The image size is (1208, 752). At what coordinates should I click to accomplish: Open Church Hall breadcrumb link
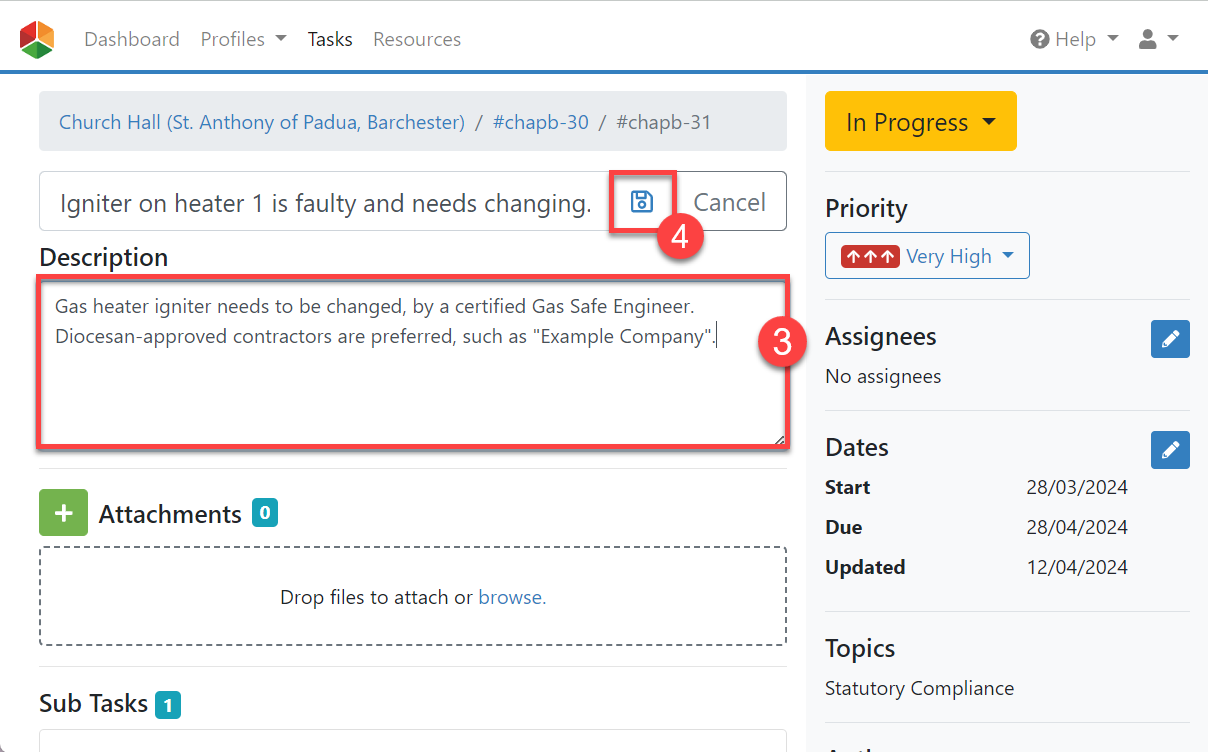[262, 122]
